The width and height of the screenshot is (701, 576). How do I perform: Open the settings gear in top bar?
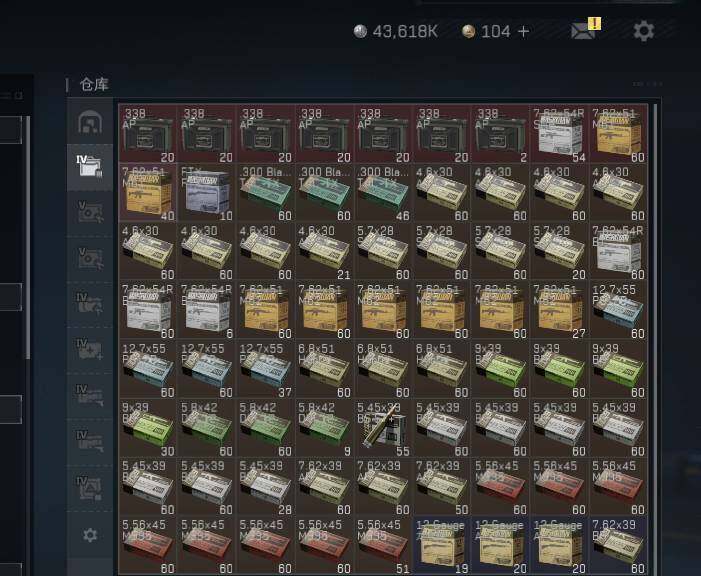click(x=643, y=31)
